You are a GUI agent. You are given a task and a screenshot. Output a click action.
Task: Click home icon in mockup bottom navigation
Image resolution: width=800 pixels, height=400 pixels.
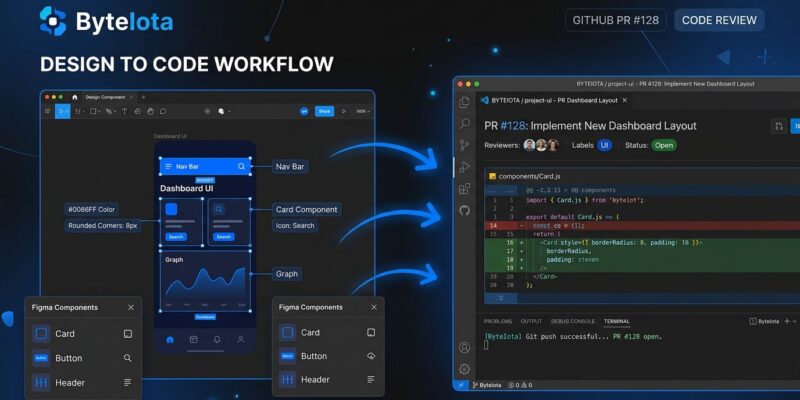tap(170, 339)
